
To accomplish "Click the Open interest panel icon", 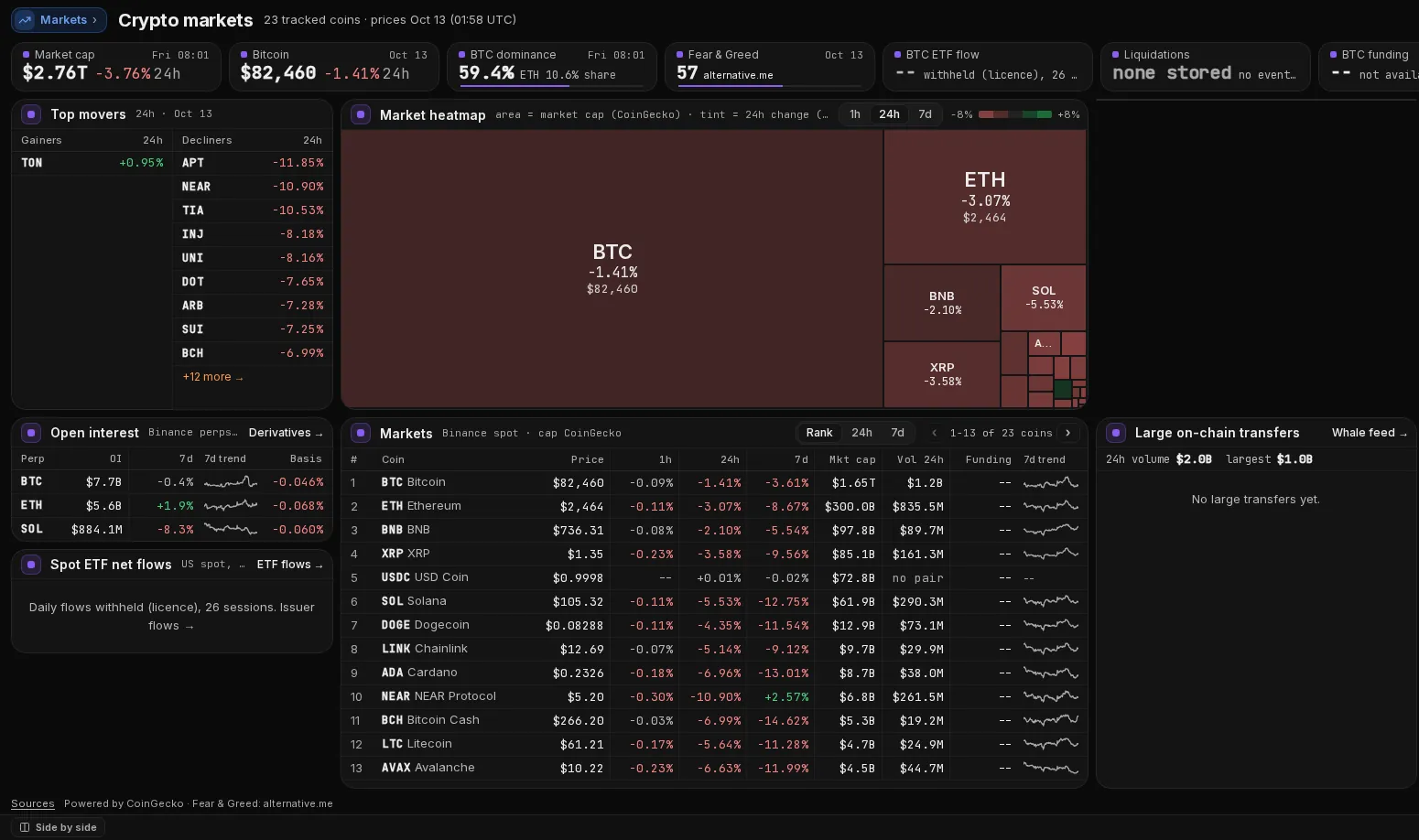I will 31,433.
